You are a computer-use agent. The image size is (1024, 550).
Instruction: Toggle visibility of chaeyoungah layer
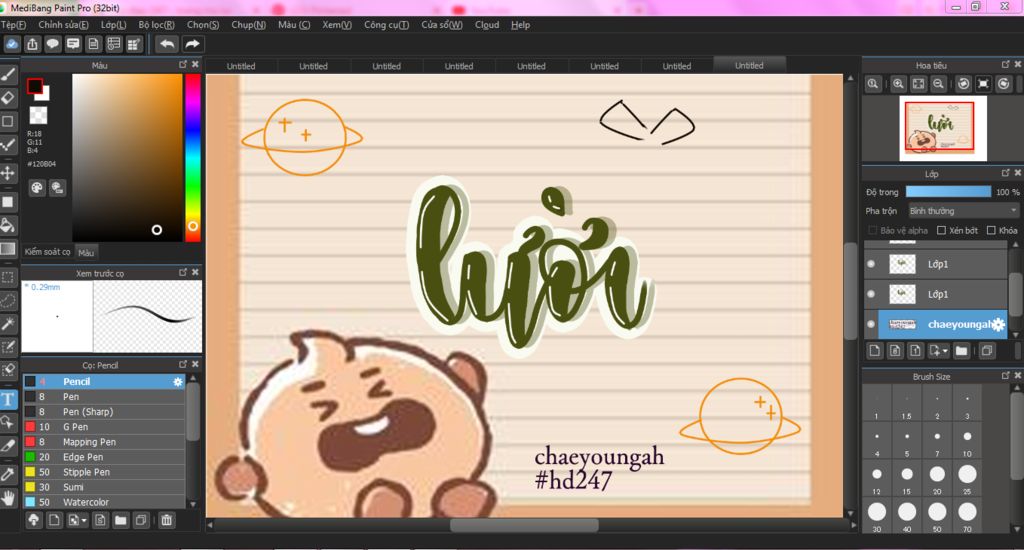pos(871,324)
